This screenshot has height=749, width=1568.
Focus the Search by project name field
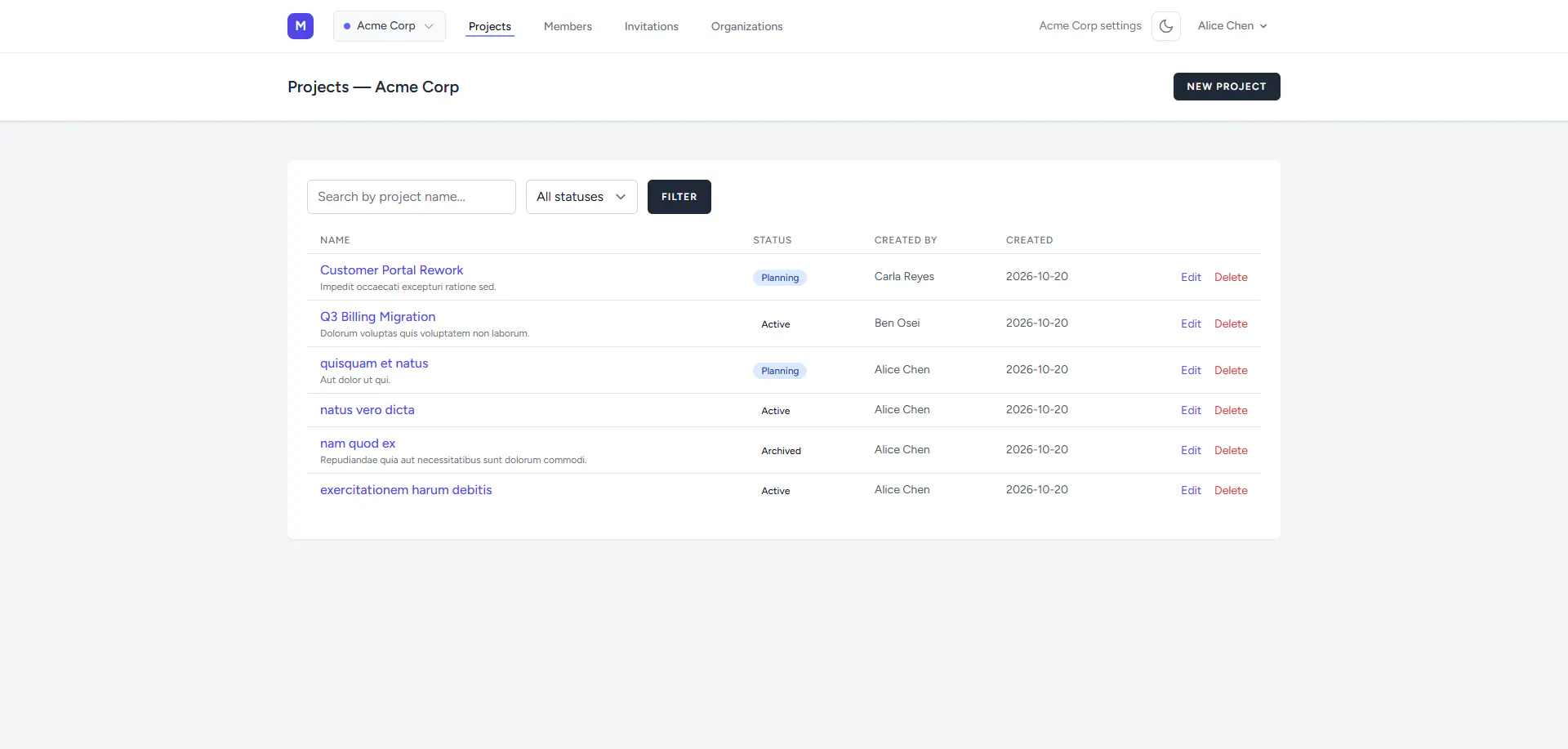[412, 197]
